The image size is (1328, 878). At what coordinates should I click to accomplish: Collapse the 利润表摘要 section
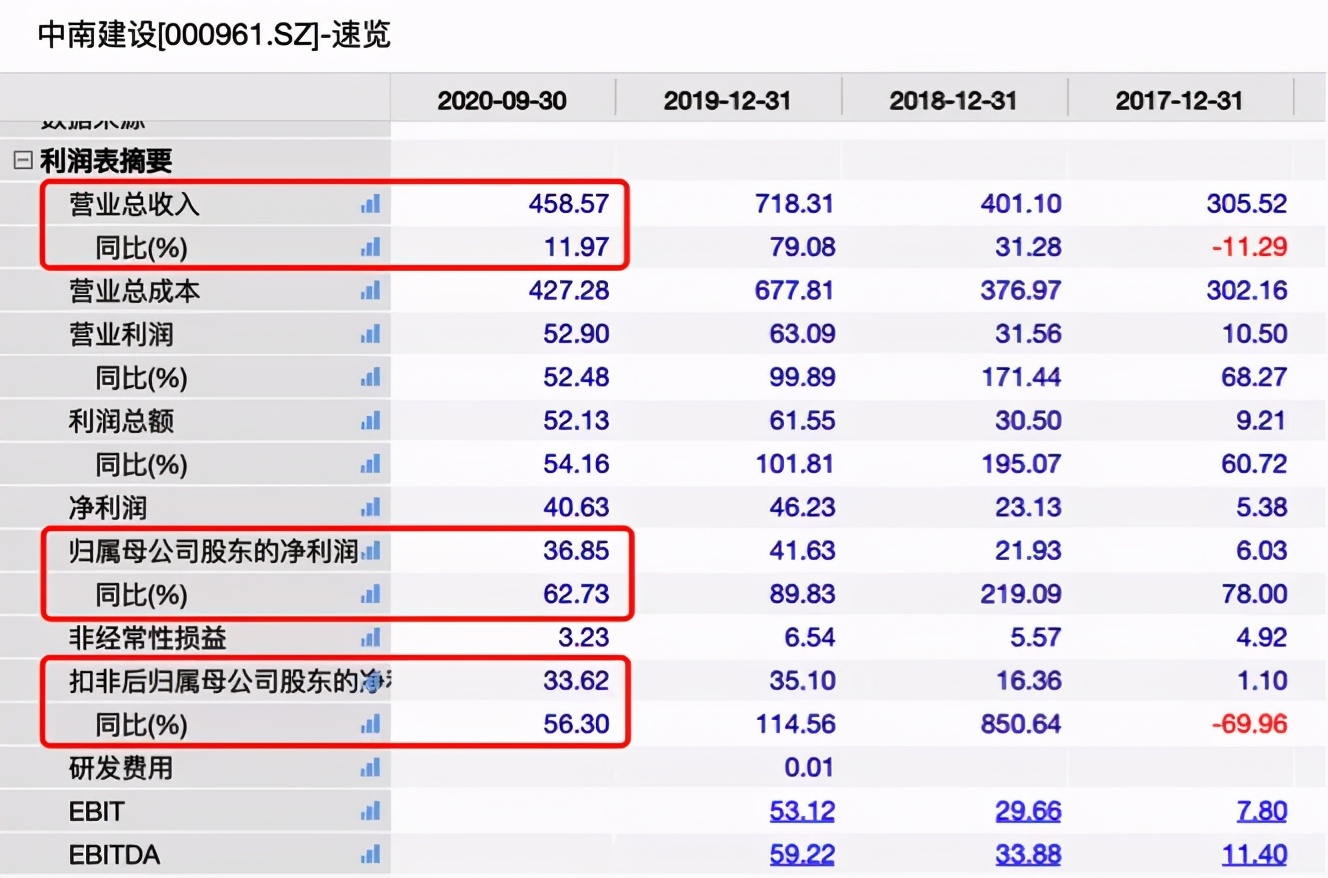22,160
